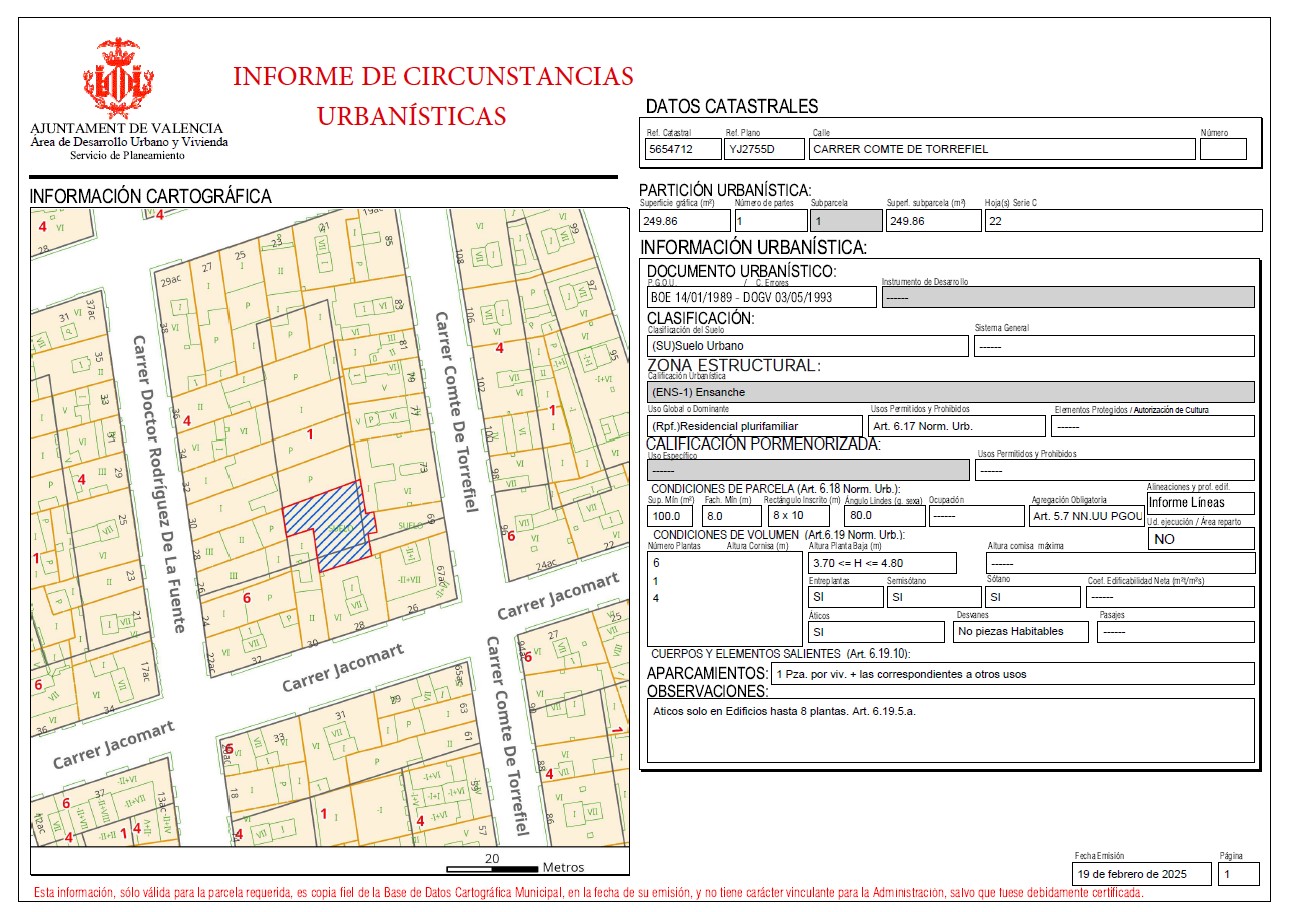
Task: Click the empty Número field
Action: (1223, 149)
